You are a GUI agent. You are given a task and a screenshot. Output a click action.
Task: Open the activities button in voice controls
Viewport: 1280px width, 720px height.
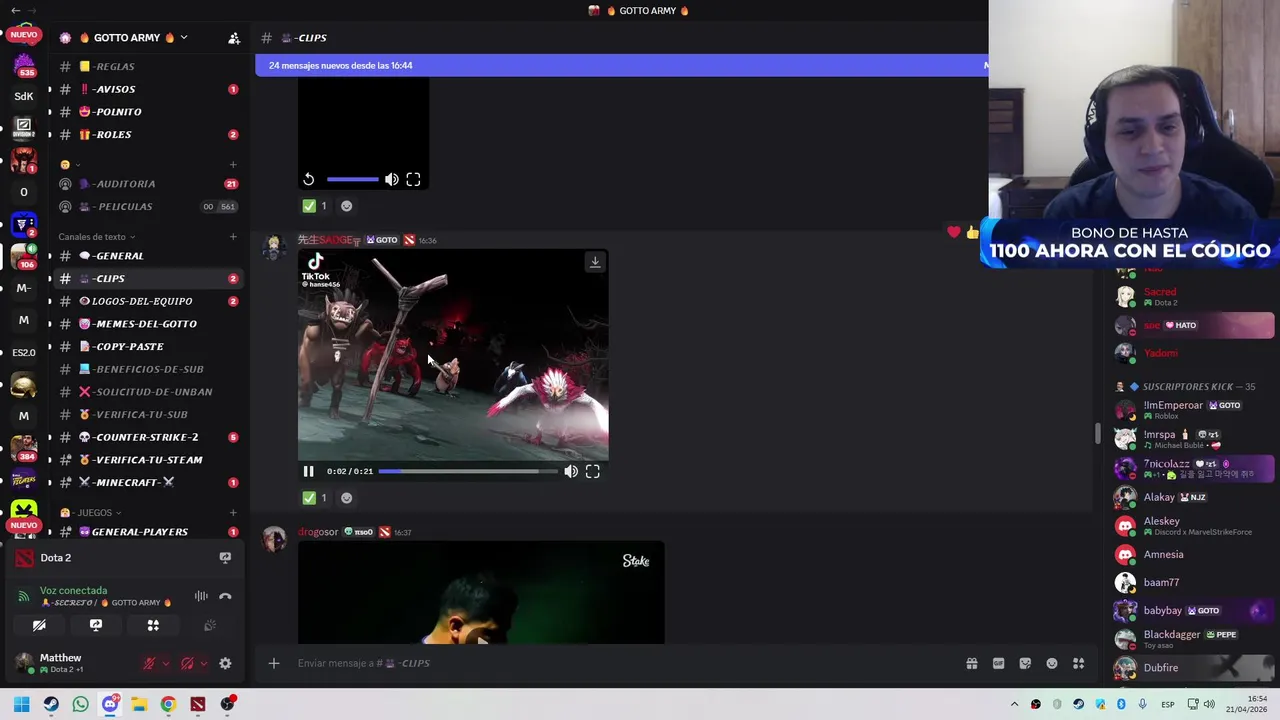point(153,625)
